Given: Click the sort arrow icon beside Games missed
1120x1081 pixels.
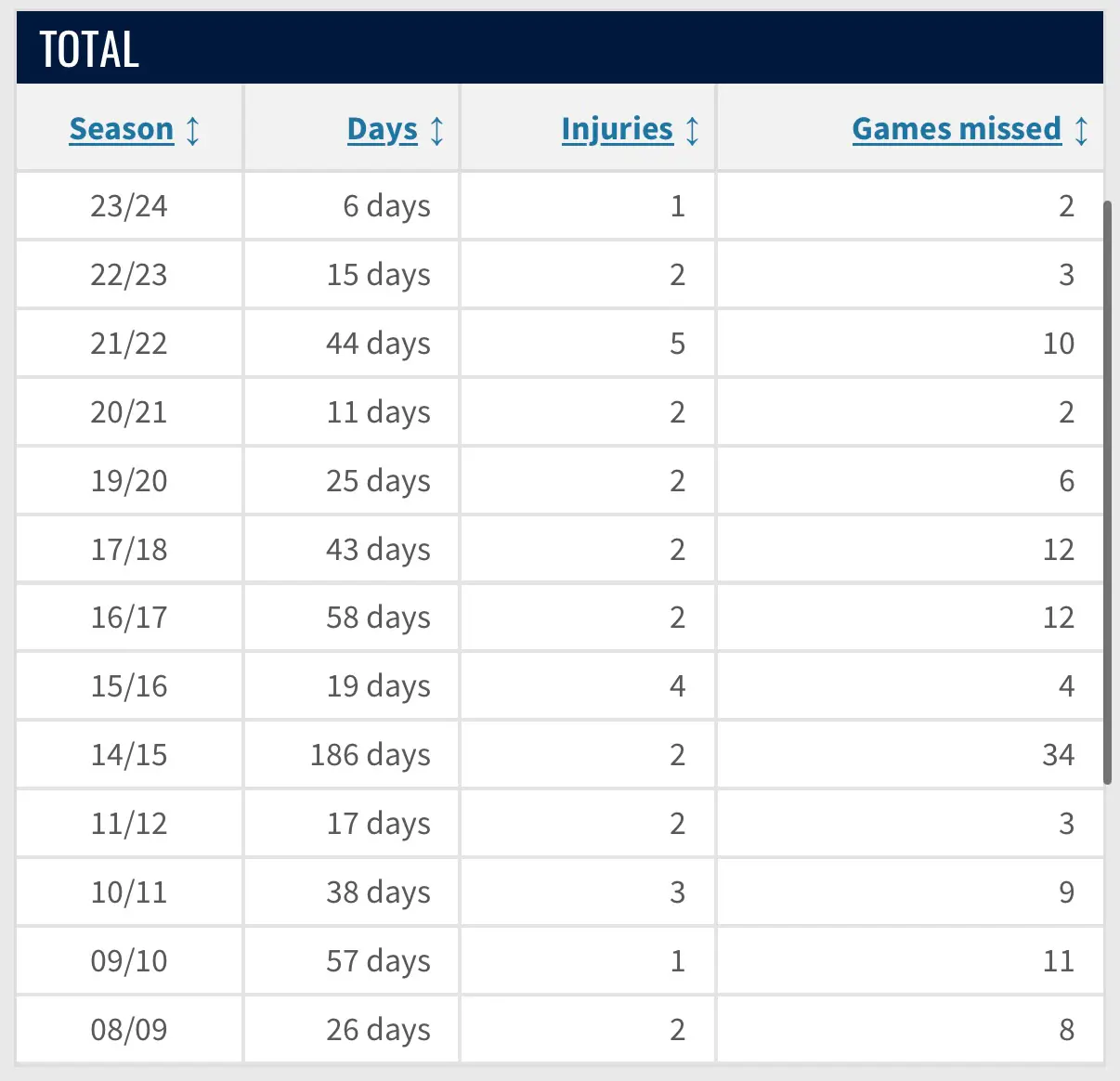Looking at the screenshot, I should click(x=1081, y=130).
